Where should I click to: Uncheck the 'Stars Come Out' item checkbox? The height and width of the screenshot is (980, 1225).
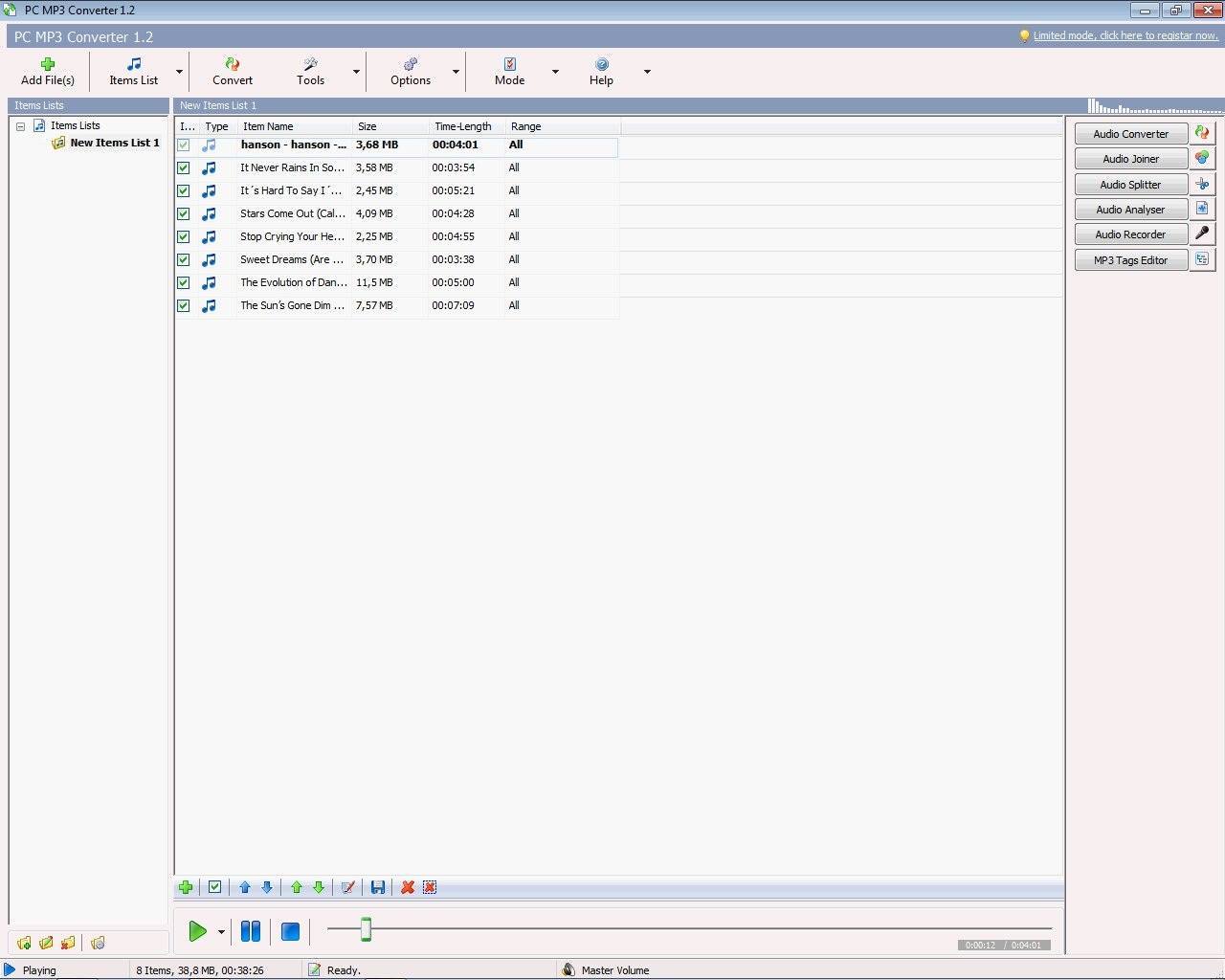[x=184, y=213]
